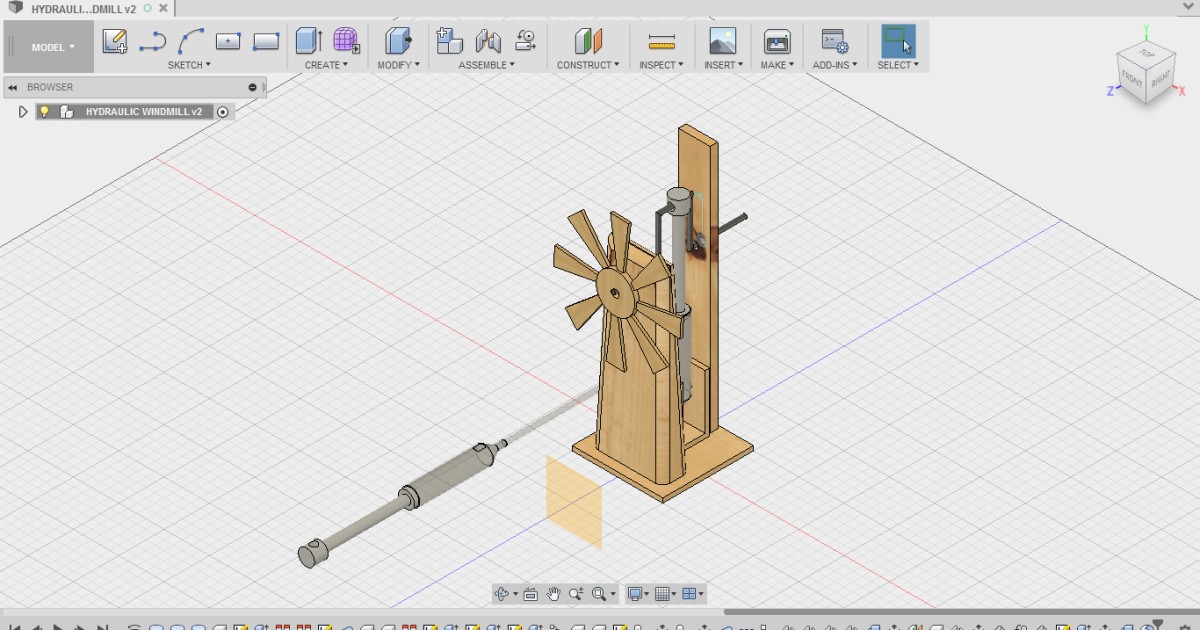The width and height of the screenshot is (1200, 630).
Task: Select the Joint tool in Assemble
Action: 487,42
